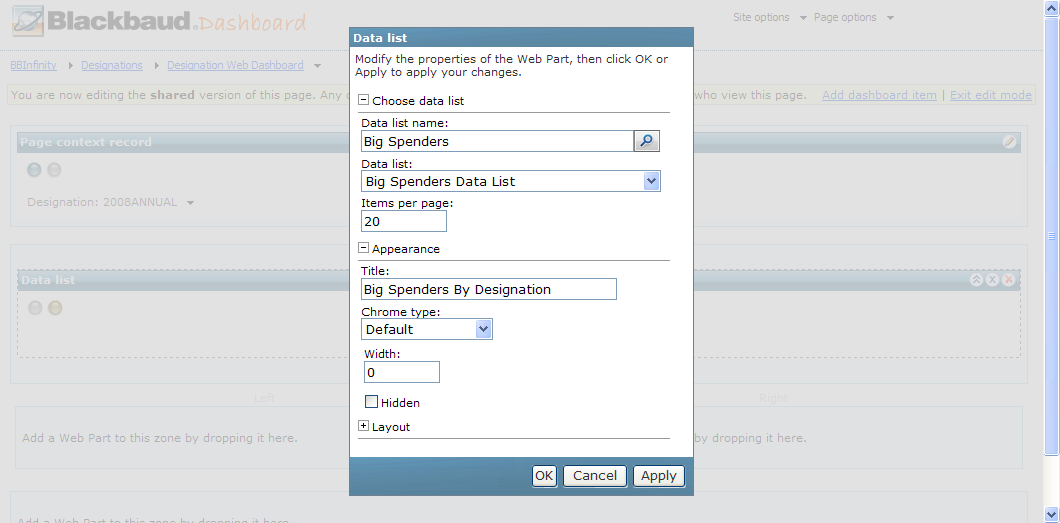Tick the Hidden checkbox

click(371, 402)
